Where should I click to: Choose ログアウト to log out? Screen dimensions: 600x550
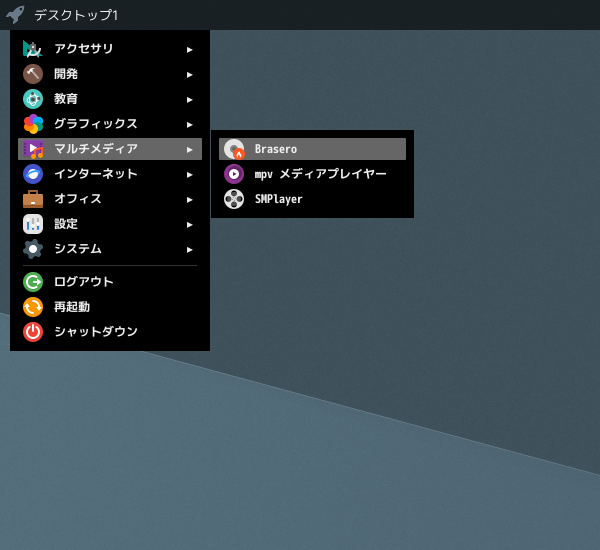coord(110,282)
